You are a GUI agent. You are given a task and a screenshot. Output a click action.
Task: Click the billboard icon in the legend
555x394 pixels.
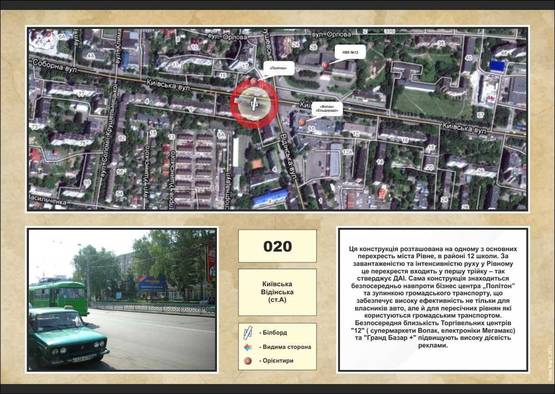(248, 332)
